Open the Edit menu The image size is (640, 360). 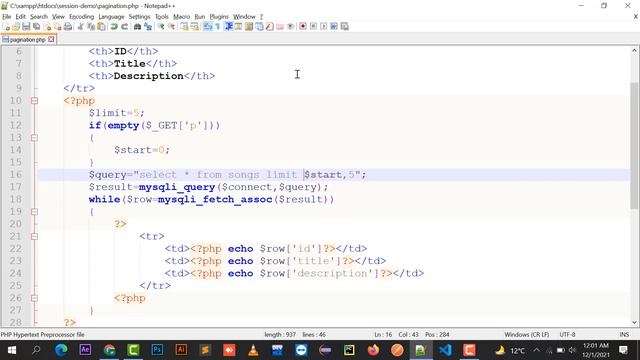coord(20,17)
